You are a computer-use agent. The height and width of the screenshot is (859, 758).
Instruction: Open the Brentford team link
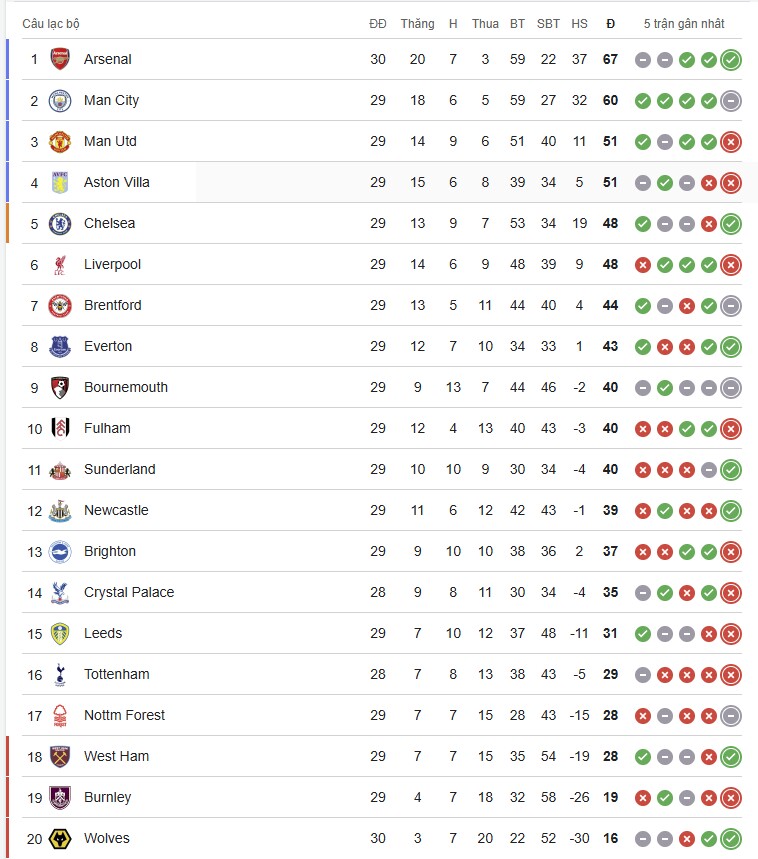[x=113, y=305]
